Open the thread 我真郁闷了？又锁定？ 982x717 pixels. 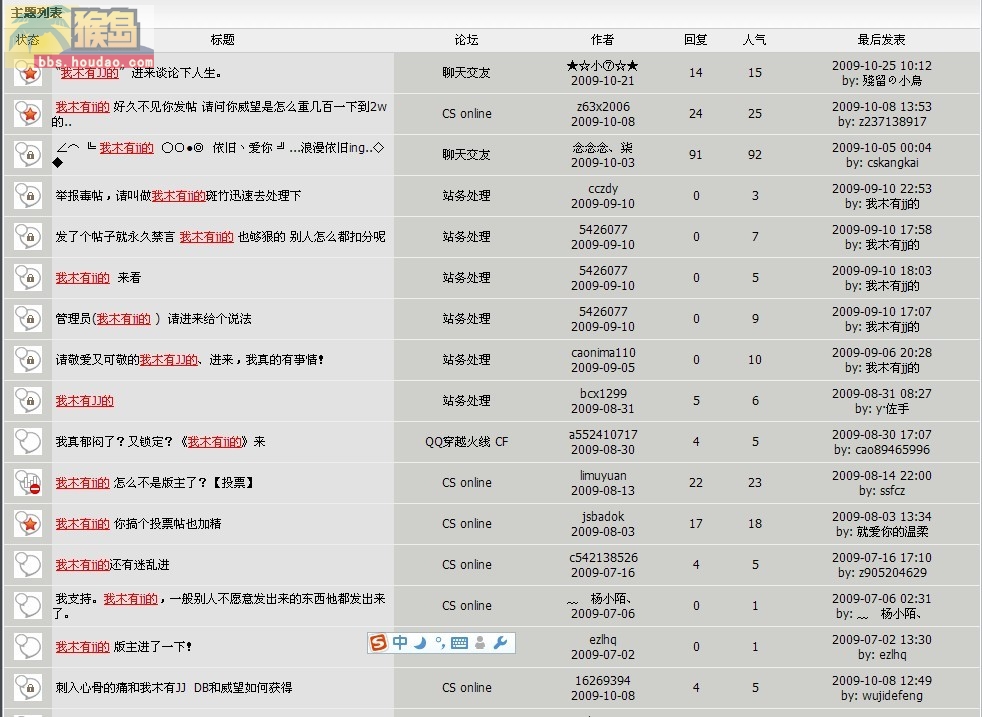pos(160,441)
